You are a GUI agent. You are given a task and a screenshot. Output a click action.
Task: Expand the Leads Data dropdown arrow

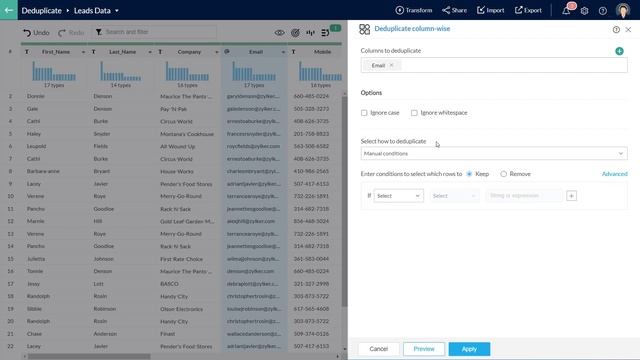117,11
